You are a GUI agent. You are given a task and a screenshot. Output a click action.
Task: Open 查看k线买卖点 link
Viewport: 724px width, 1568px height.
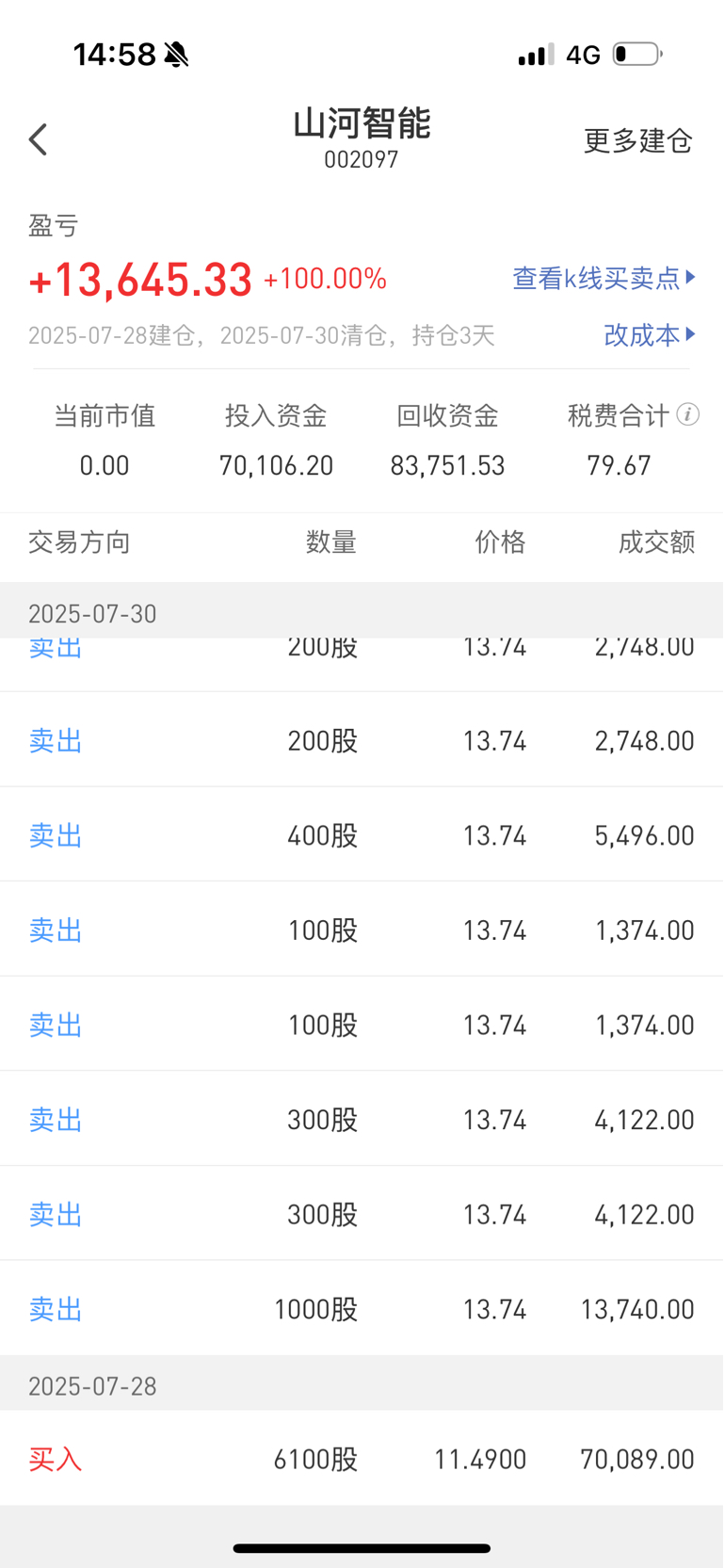[596, 278]
